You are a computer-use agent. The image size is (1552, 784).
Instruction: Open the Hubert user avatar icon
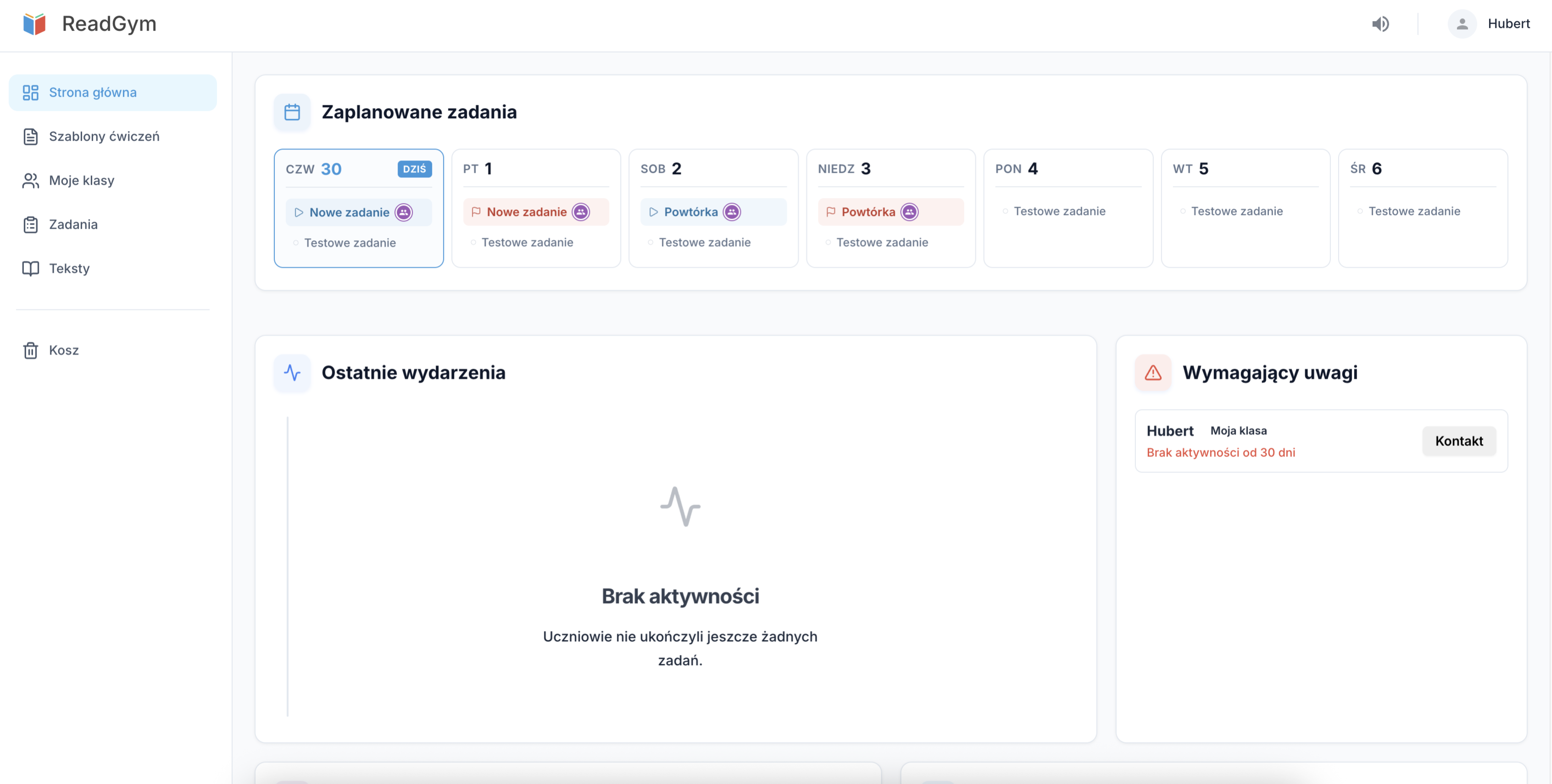(x=1462, y=24)
